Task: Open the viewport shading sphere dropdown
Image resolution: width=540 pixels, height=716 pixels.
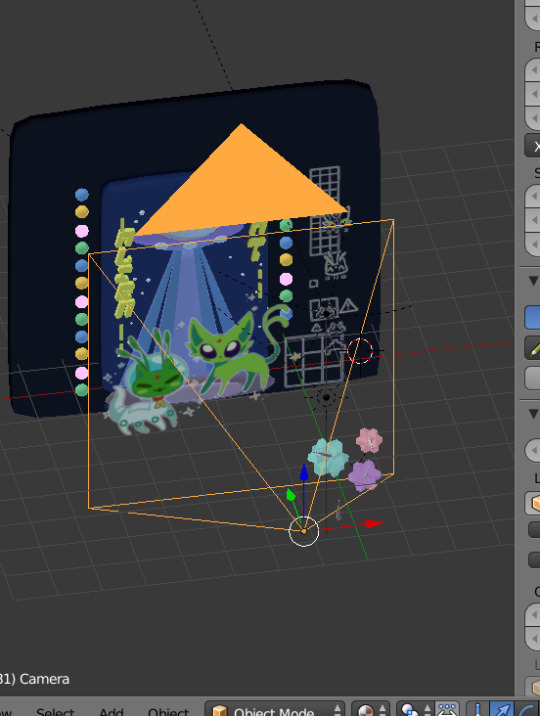Action: coord(371,709)
